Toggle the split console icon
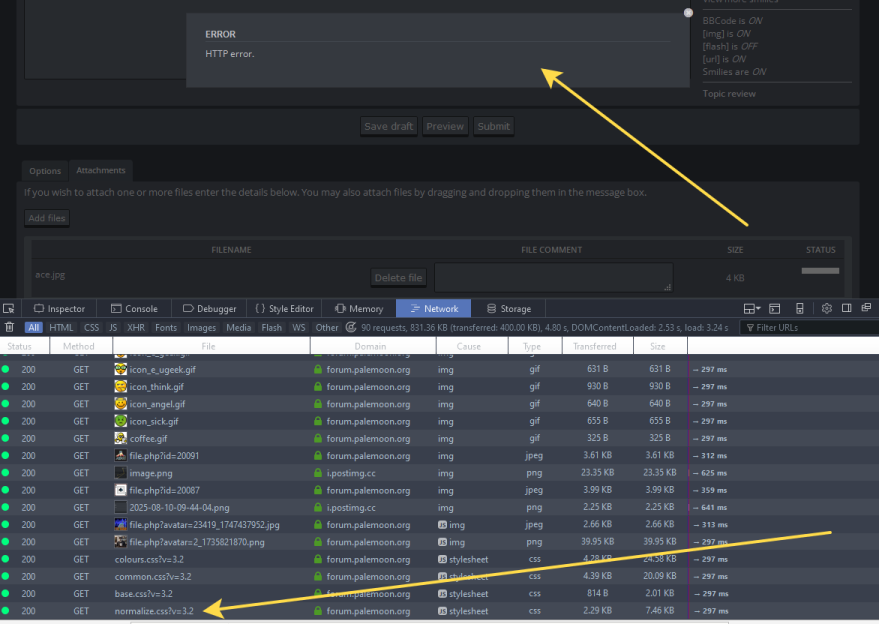This screenshot has height=624, width=879. 775,308
